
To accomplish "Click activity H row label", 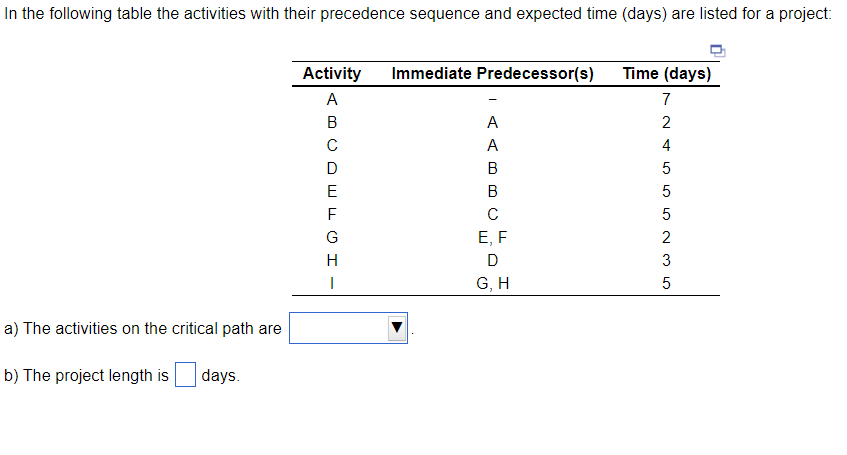I will point(332,260).
